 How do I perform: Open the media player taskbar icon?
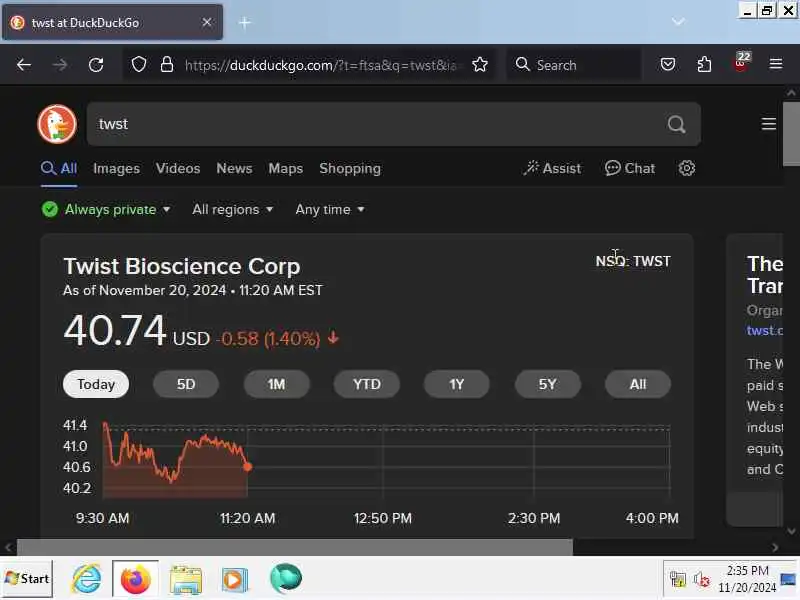(234, 580)
